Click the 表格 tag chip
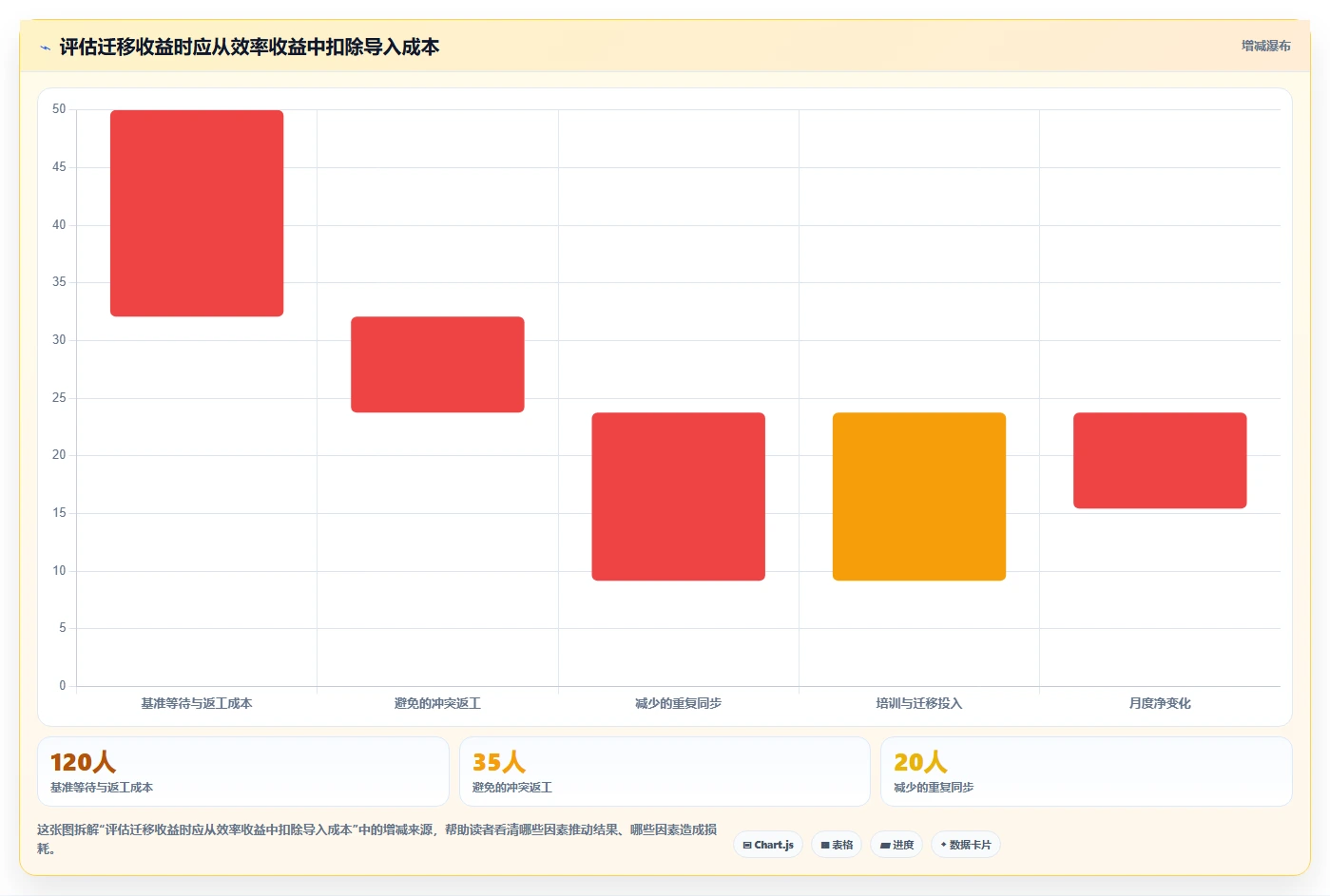The height and width of the screenshot is (896, 1330). pos(837,845)
